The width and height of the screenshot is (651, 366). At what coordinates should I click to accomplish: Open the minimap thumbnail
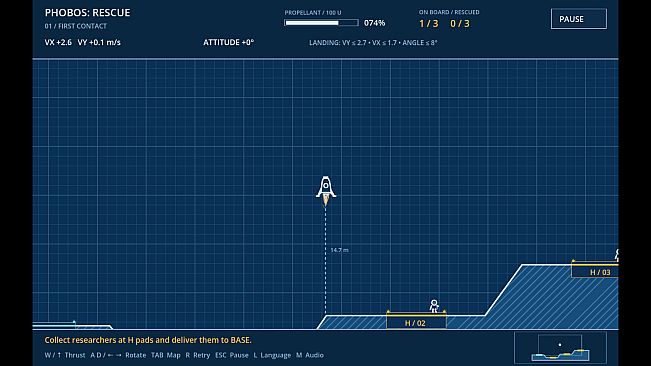point(560,348)
